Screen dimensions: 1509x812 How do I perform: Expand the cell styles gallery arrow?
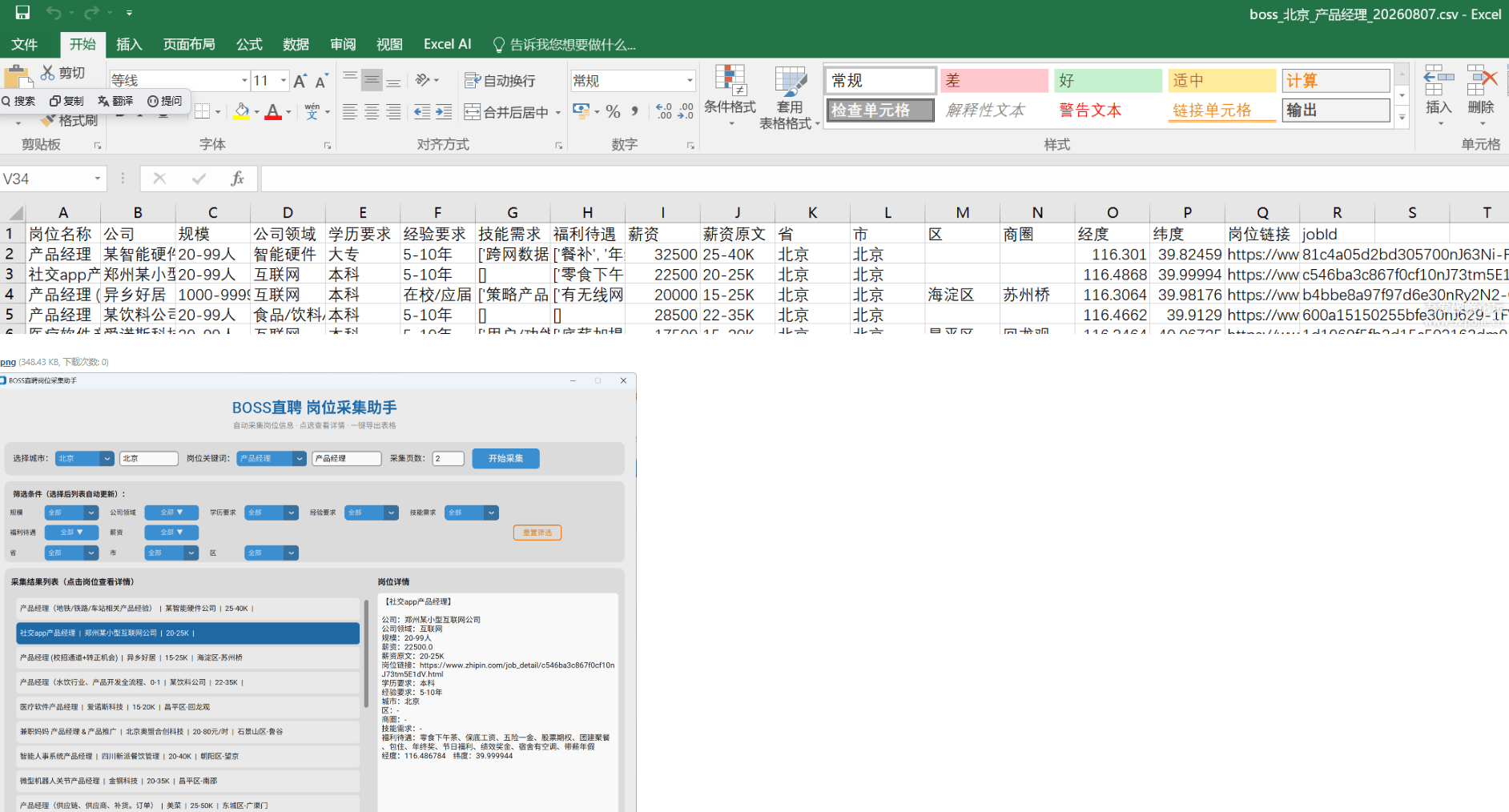[x=1402, y=118]
